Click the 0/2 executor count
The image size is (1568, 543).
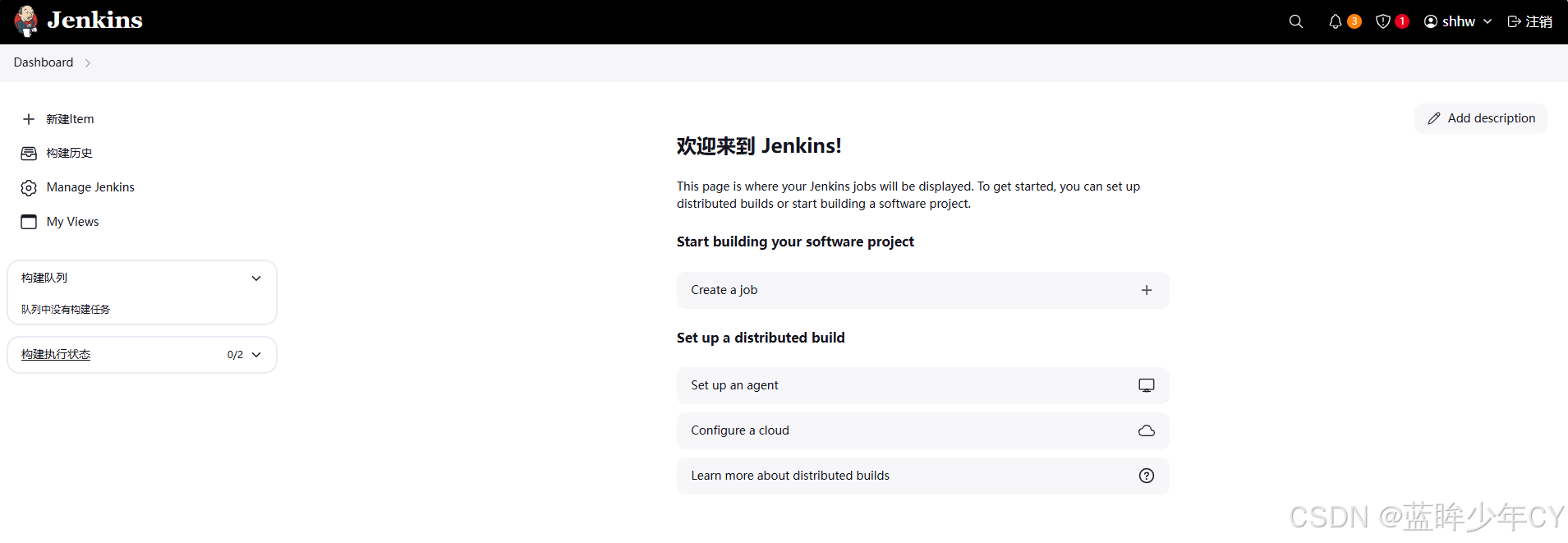click(235, 355)
